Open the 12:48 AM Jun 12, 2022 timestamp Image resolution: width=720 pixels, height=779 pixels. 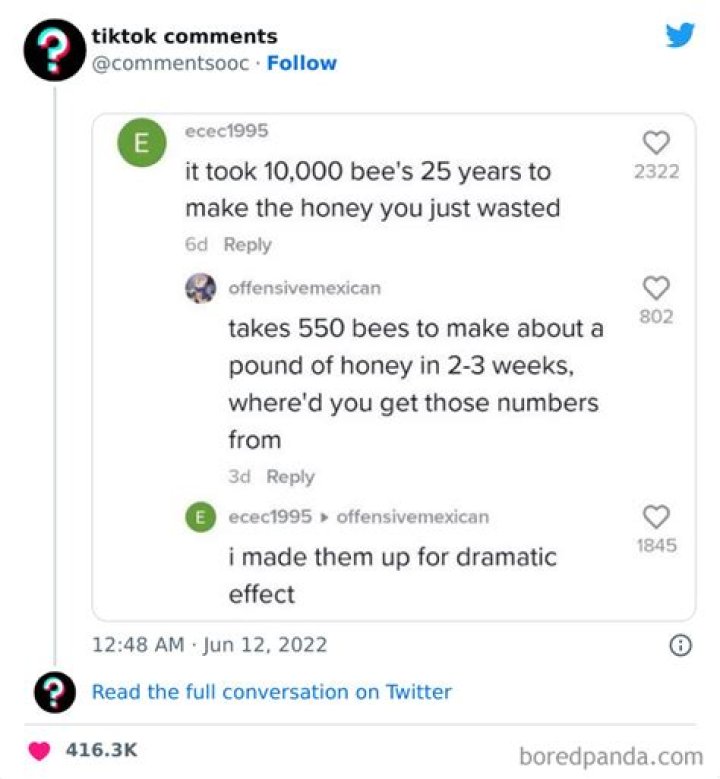(x=210, y=645)
